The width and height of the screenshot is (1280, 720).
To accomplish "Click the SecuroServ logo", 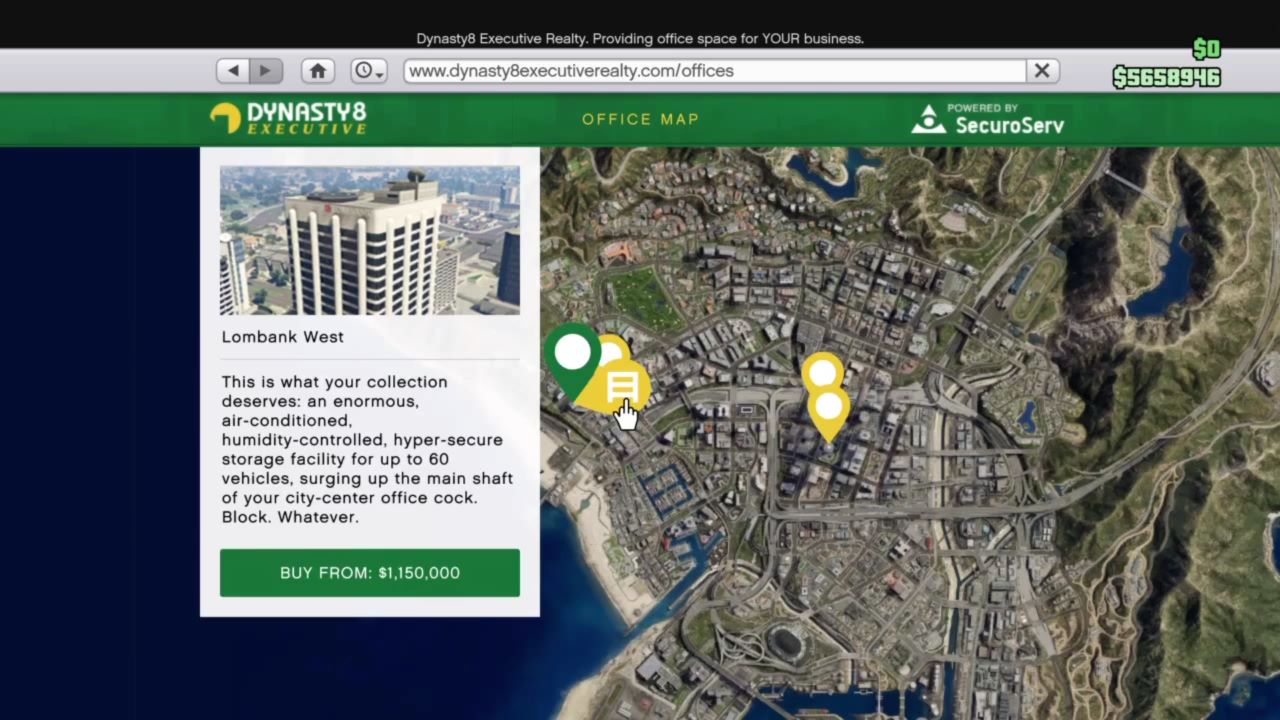I will tap(988, 119).
